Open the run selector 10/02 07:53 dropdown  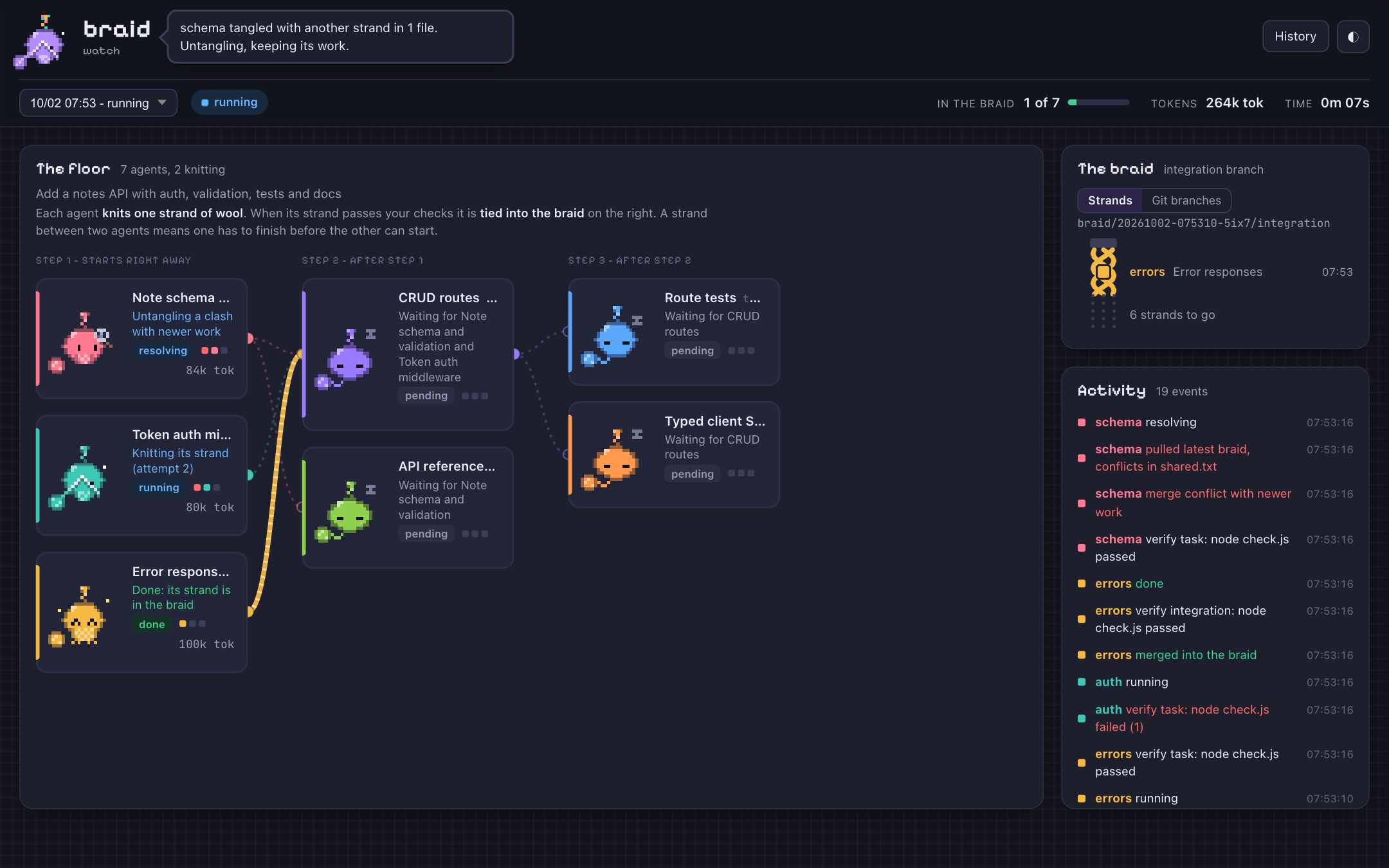point(98,103)
